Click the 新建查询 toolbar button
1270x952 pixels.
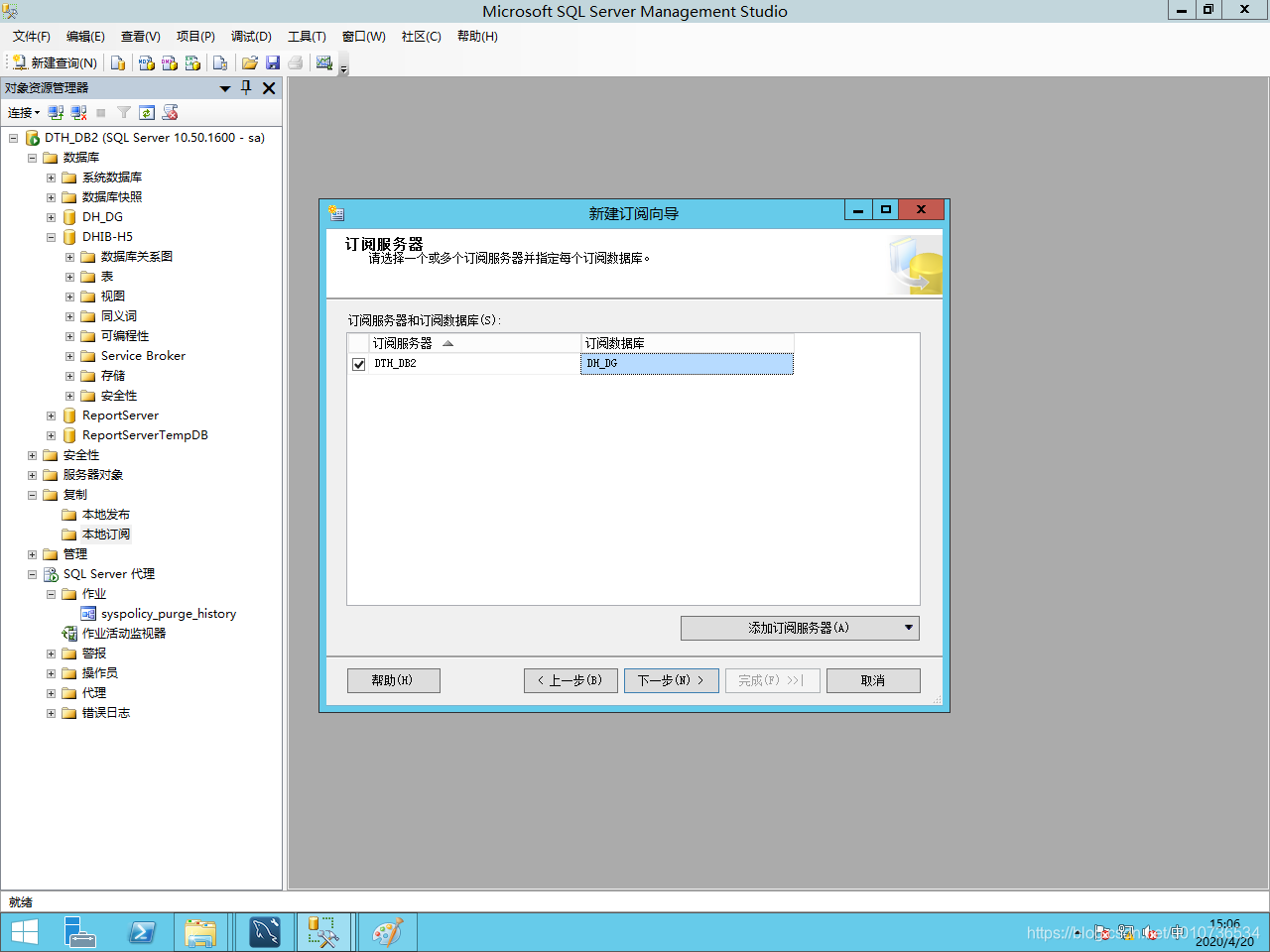[55, 62]
